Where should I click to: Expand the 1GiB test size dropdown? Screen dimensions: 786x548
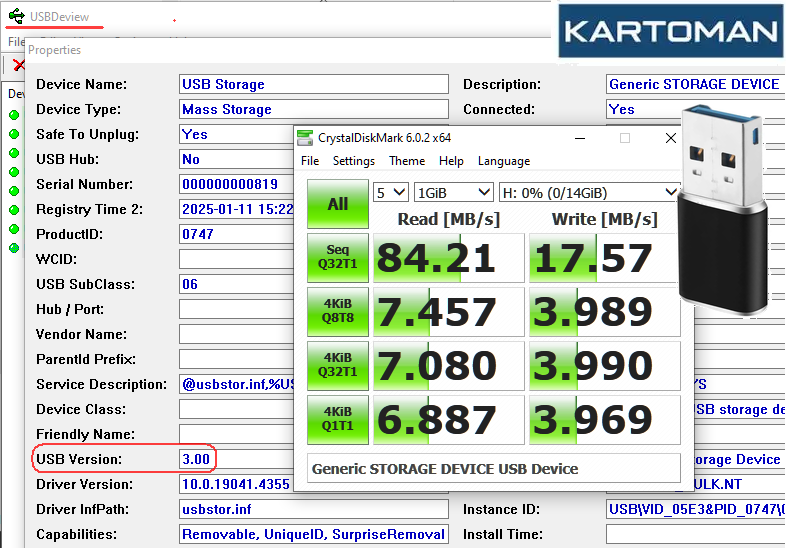click(454, 192)
